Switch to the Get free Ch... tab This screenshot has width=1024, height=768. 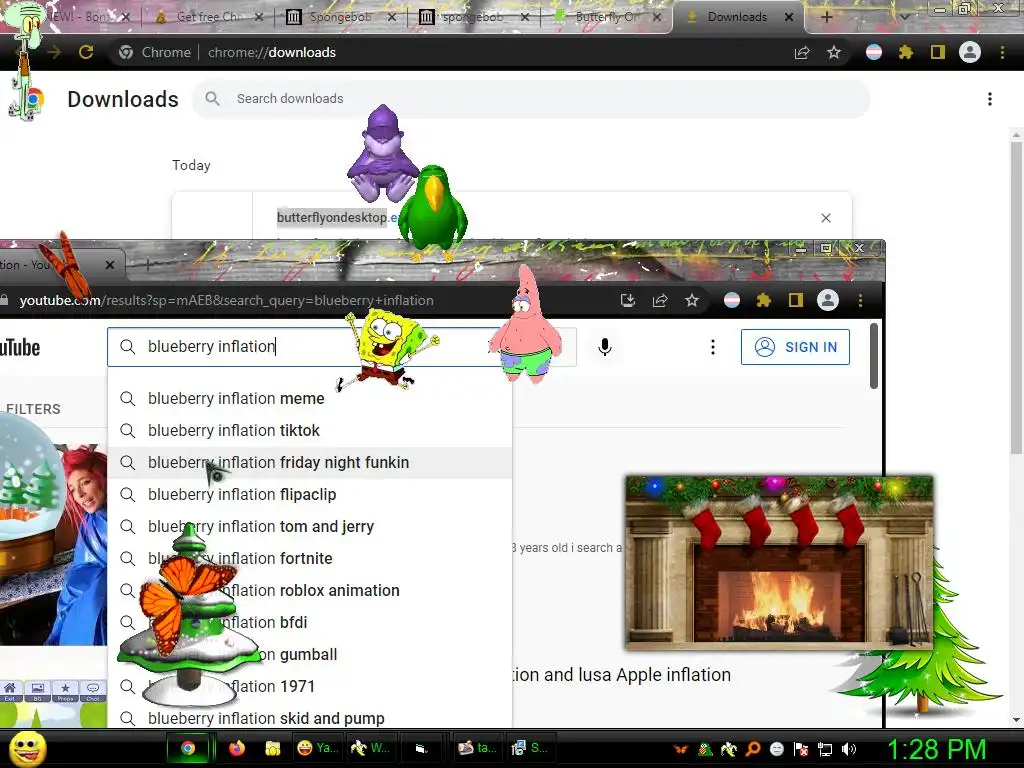click(x=208, y=17)
